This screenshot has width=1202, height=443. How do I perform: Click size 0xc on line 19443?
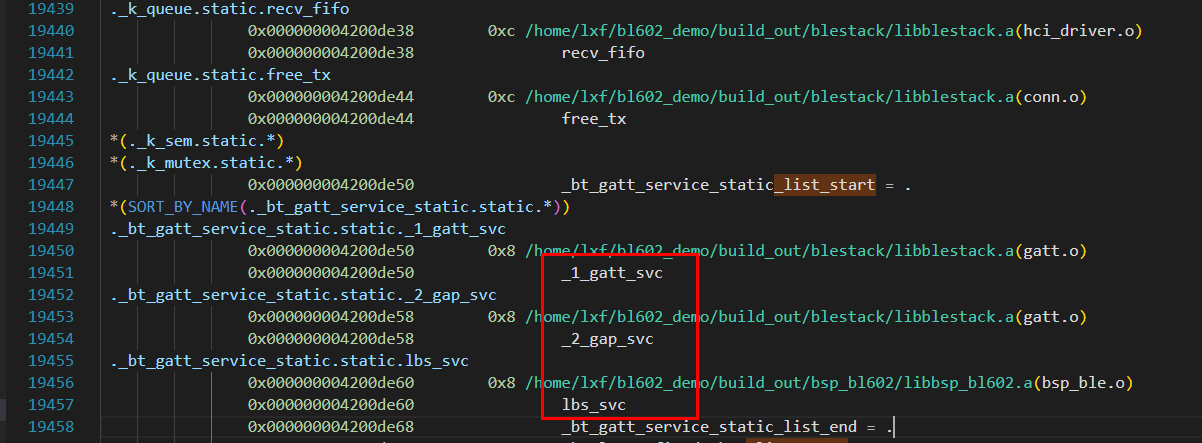501,97
